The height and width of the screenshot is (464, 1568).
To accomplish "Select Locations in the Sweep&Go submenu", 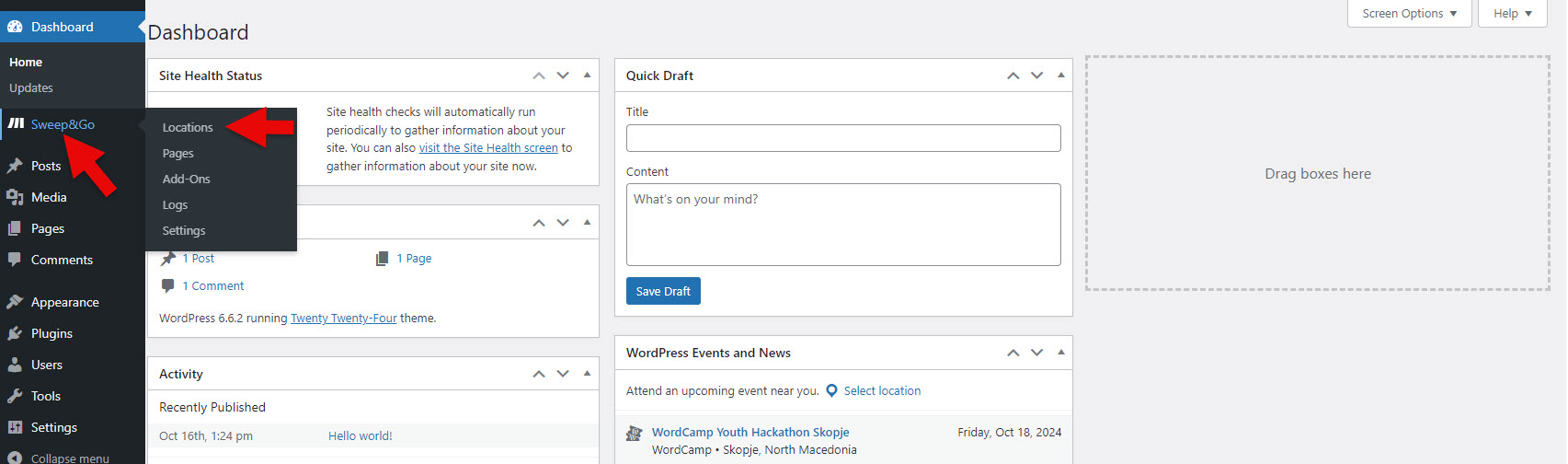I will pos(188,128).
